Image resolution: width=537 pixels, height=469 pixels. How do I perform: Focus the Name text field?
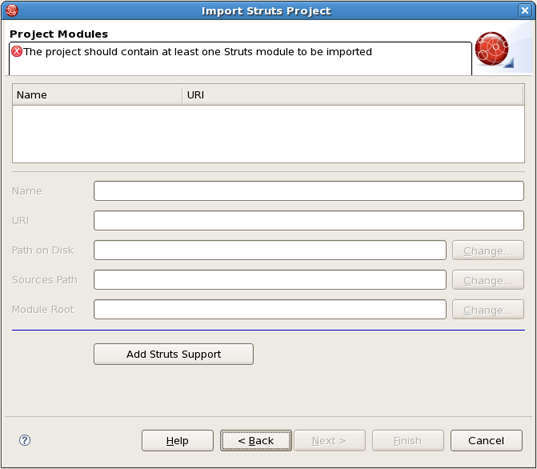pos(309,191)
